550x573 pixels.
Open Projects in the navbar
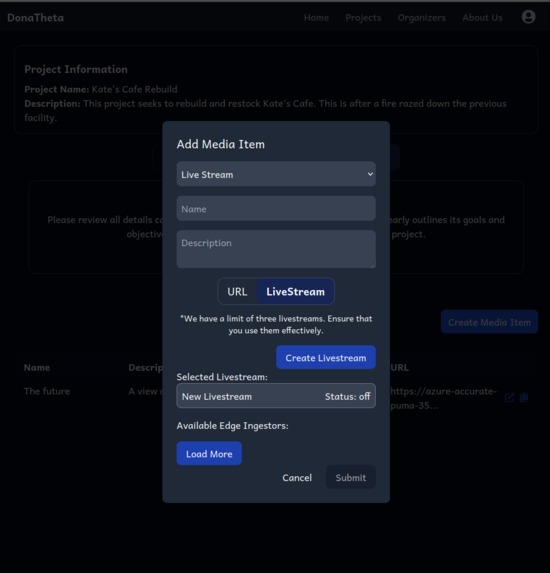363,18
